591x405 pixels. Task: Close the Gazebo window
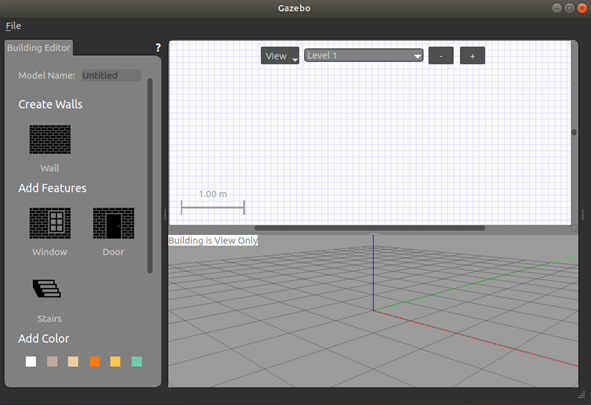click(x=582, y=8)
